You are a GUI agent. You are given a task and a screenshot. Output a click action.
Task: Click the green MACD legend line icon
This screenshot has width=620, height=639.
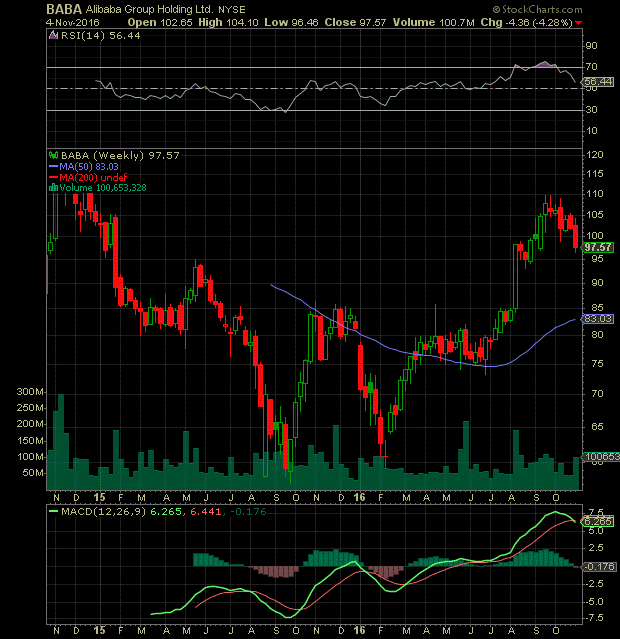point(53,512)
